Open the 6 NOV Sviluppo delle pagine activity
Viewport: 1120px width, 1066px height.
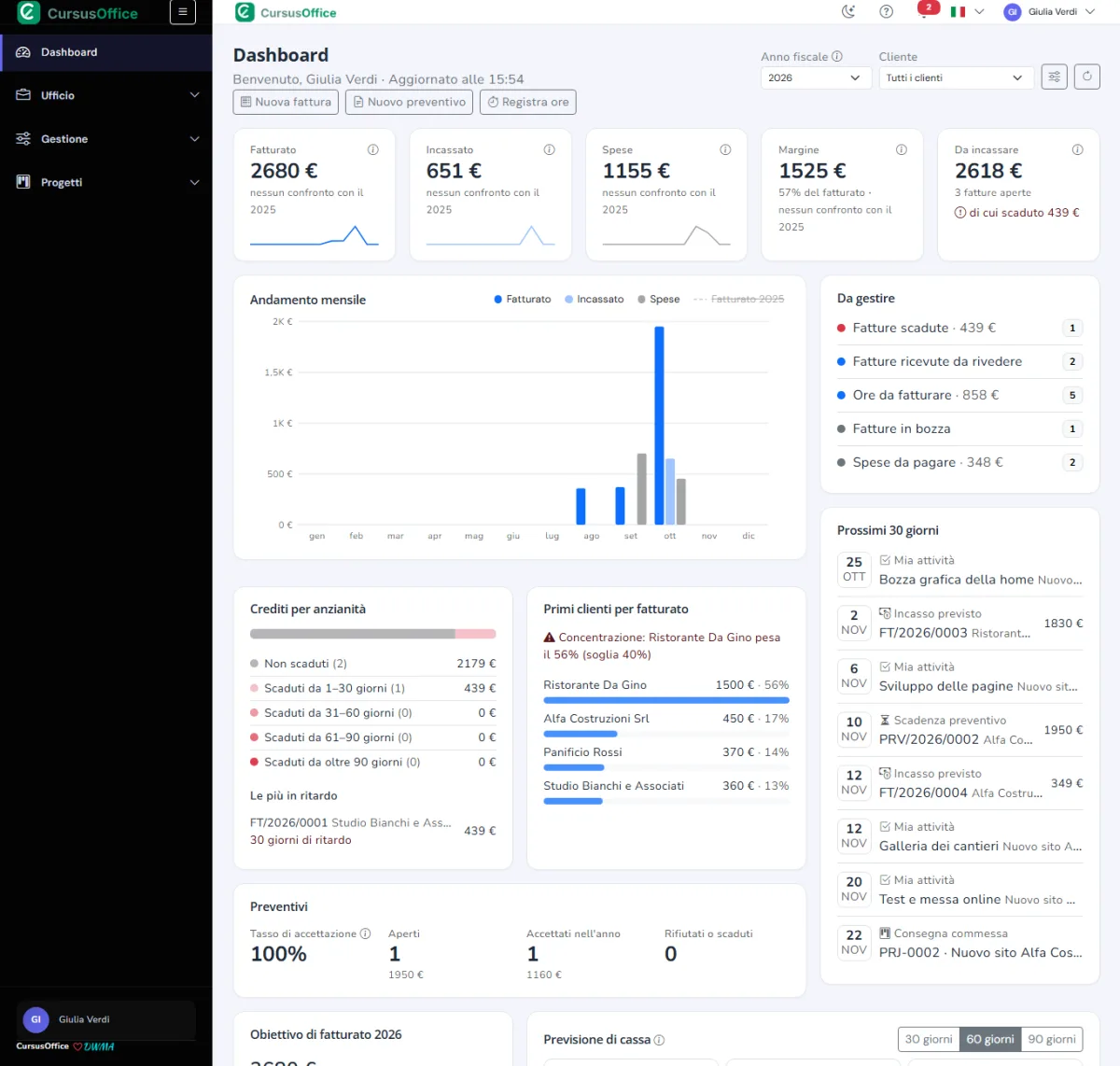960,676
